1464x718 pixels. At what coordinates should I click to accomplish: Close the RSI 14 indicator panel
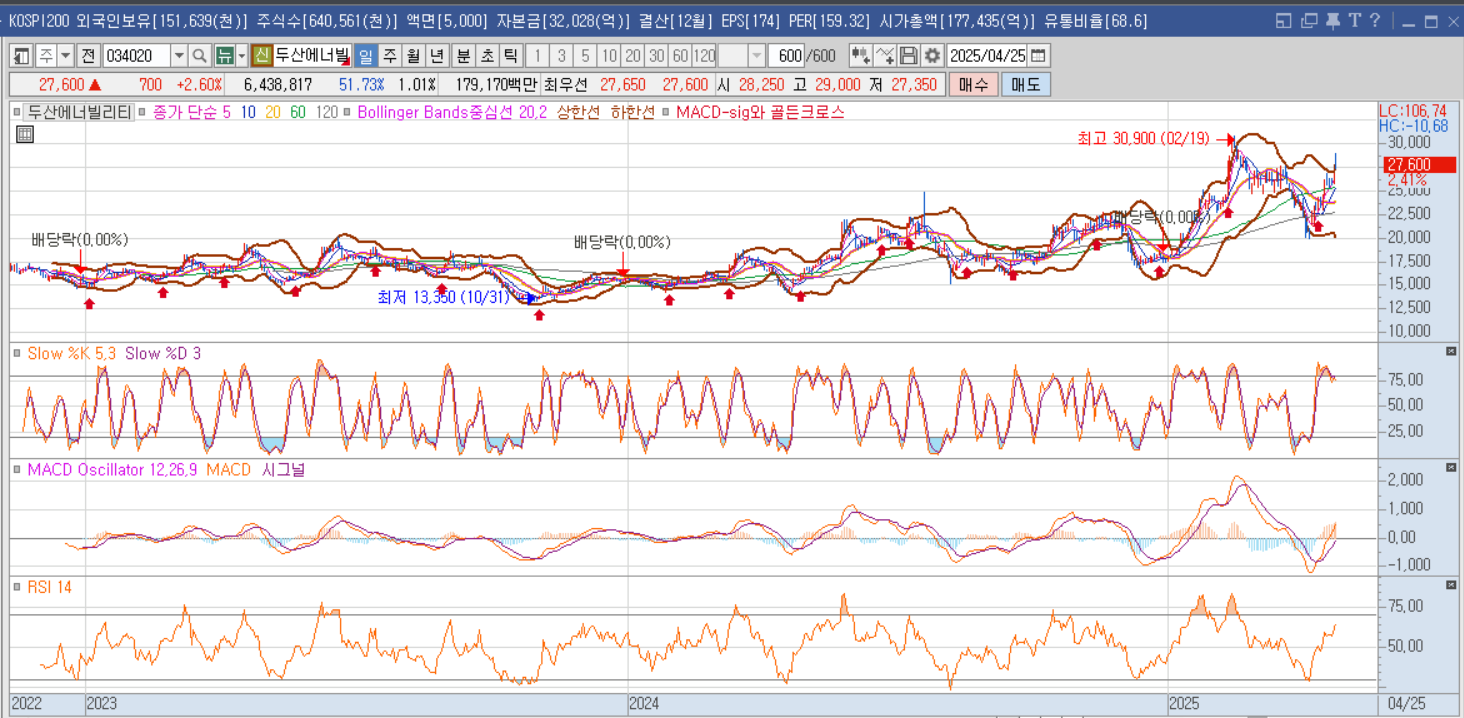1451,584
